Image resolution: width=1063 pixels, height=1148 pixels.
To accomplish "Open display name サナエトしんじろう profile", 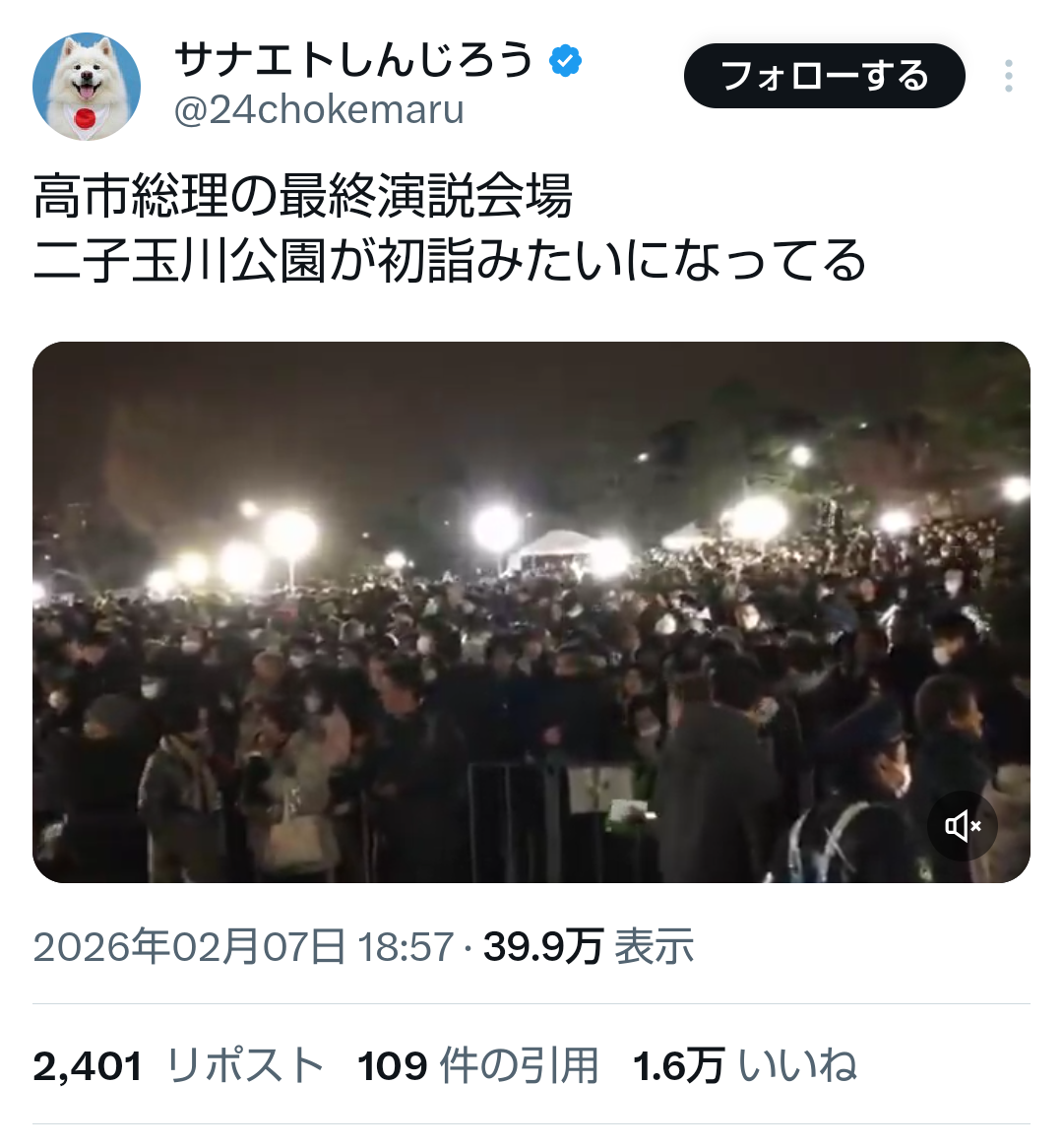I will [x=354, y=60].
